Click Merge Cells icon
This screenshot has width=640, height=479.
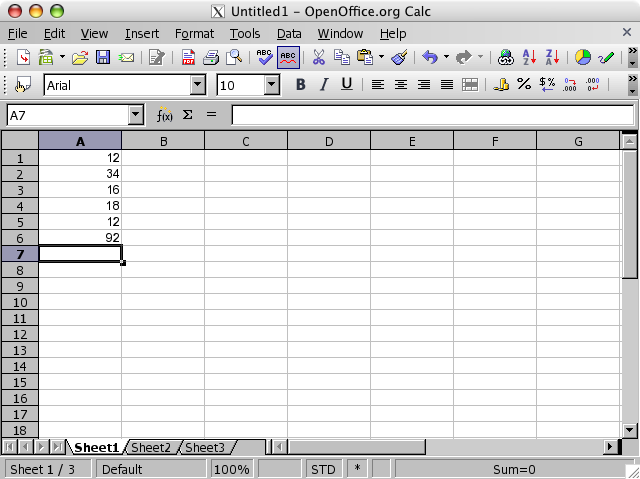(470, 84)
